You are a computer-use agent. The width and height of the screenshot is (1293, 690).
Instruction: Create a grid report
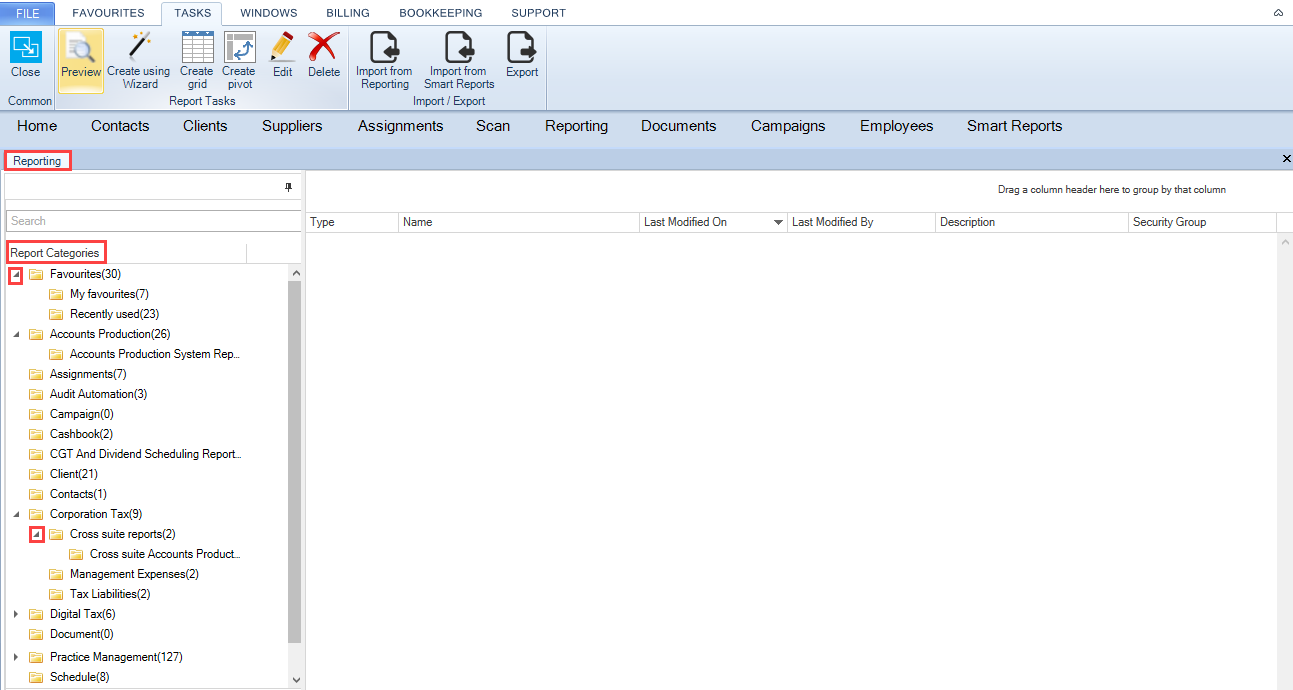pos(197,60)
